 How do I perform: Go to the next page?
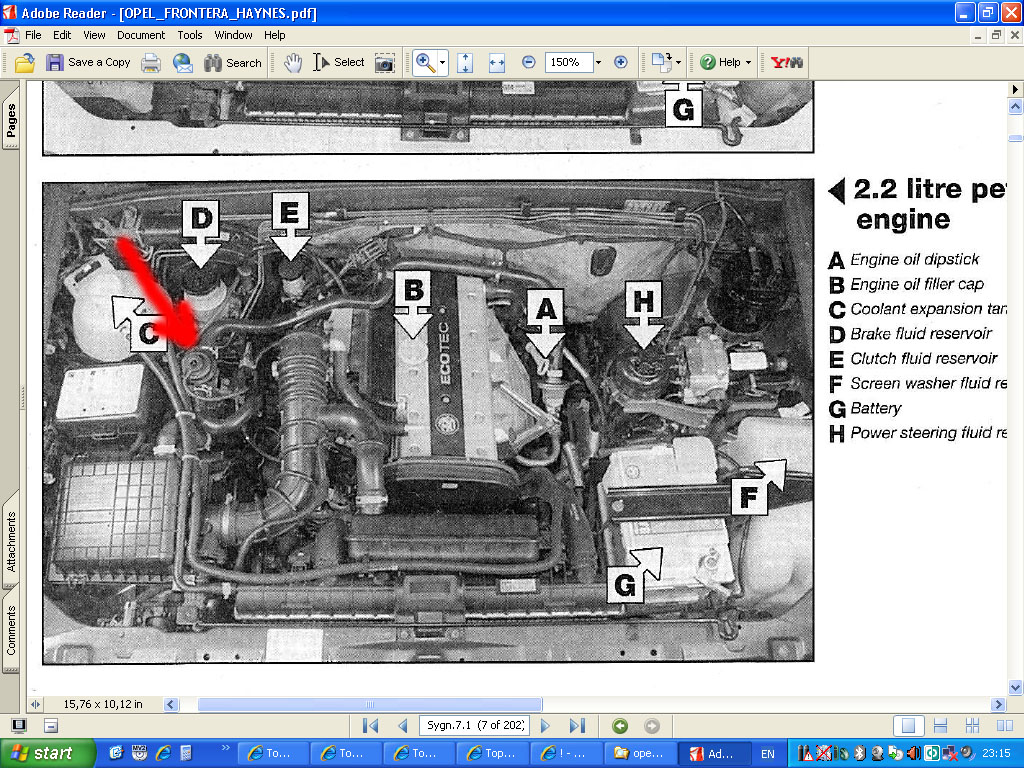545,726
